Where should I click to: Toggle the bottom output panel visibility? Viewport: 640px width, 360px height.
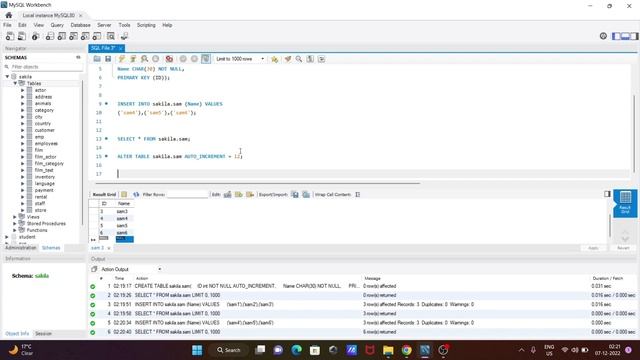[625, 36]
